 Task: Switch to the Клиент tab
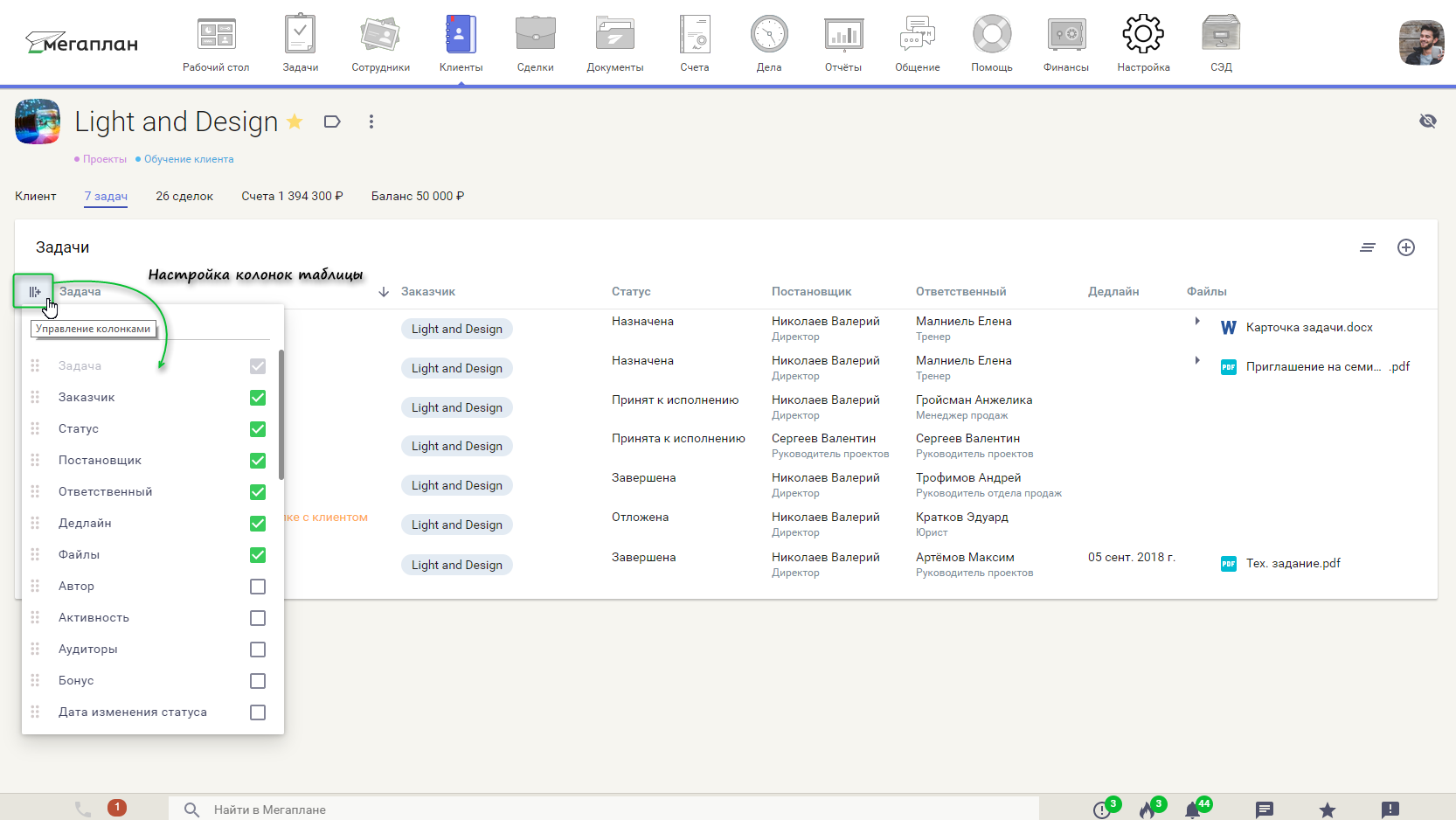pos(36,196)
